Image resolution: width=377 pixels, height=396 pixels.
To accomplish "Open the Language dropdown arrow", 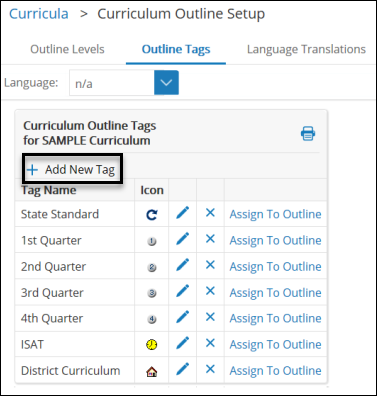I will point(166,82).
